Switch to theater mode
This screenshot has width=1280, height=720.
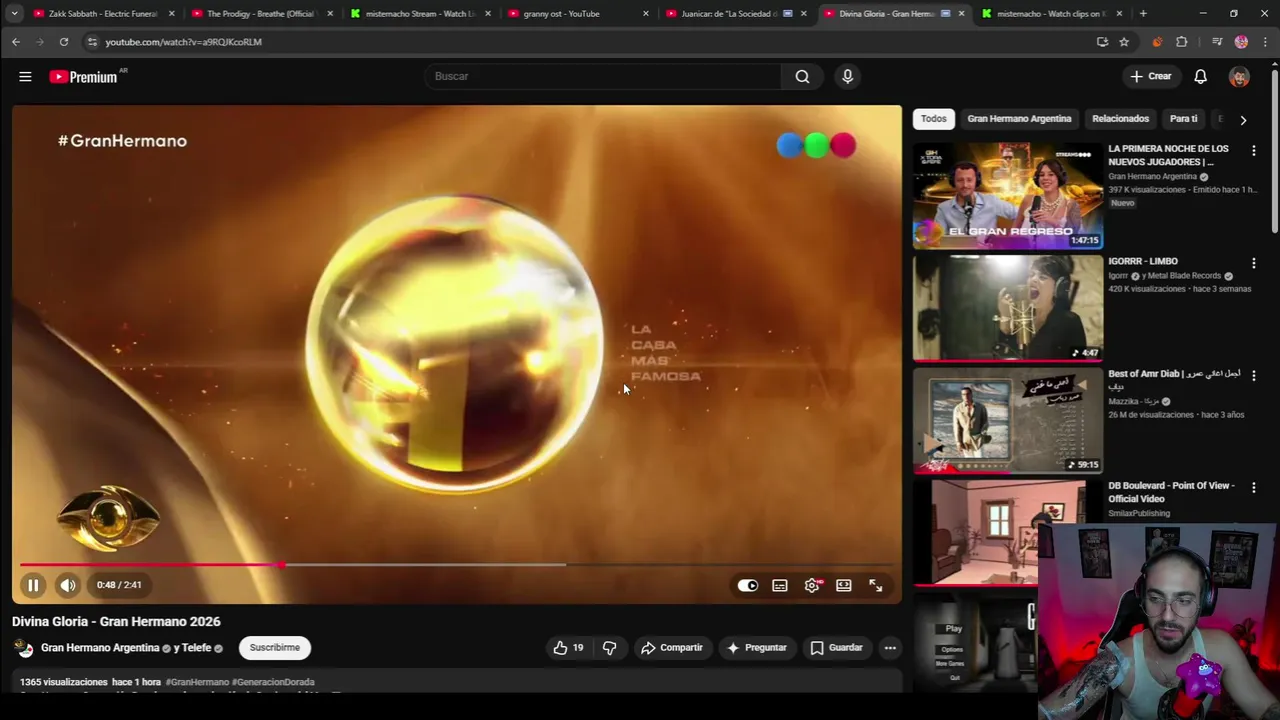(x=844, y=585)
